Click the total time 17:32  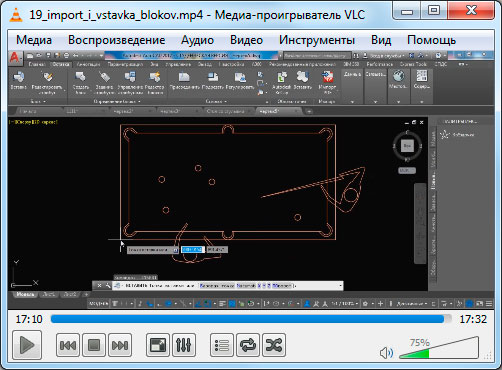(x=473, y=319)
